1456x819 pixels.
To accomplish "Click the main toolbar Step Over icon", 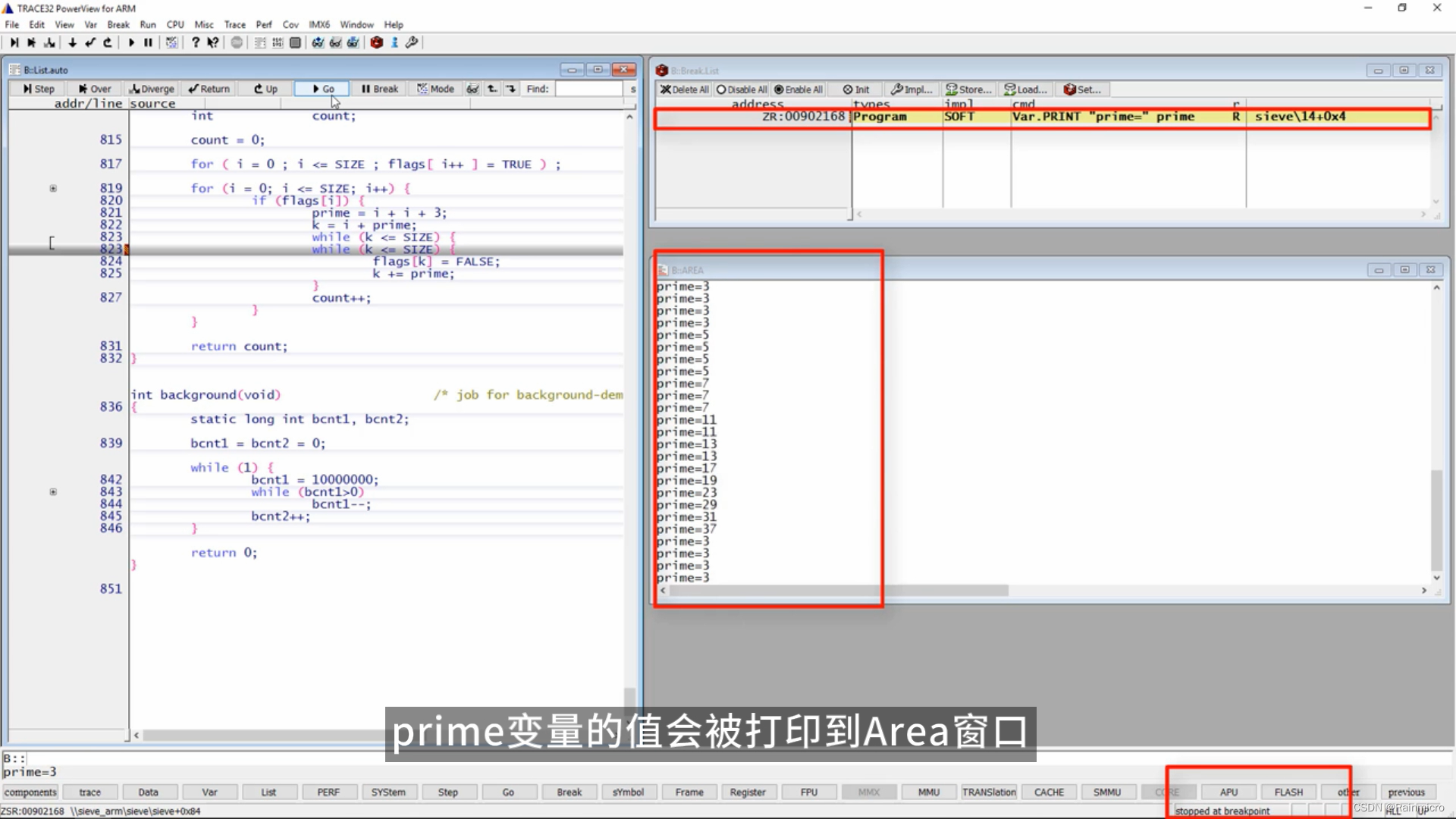I will 31,42.
